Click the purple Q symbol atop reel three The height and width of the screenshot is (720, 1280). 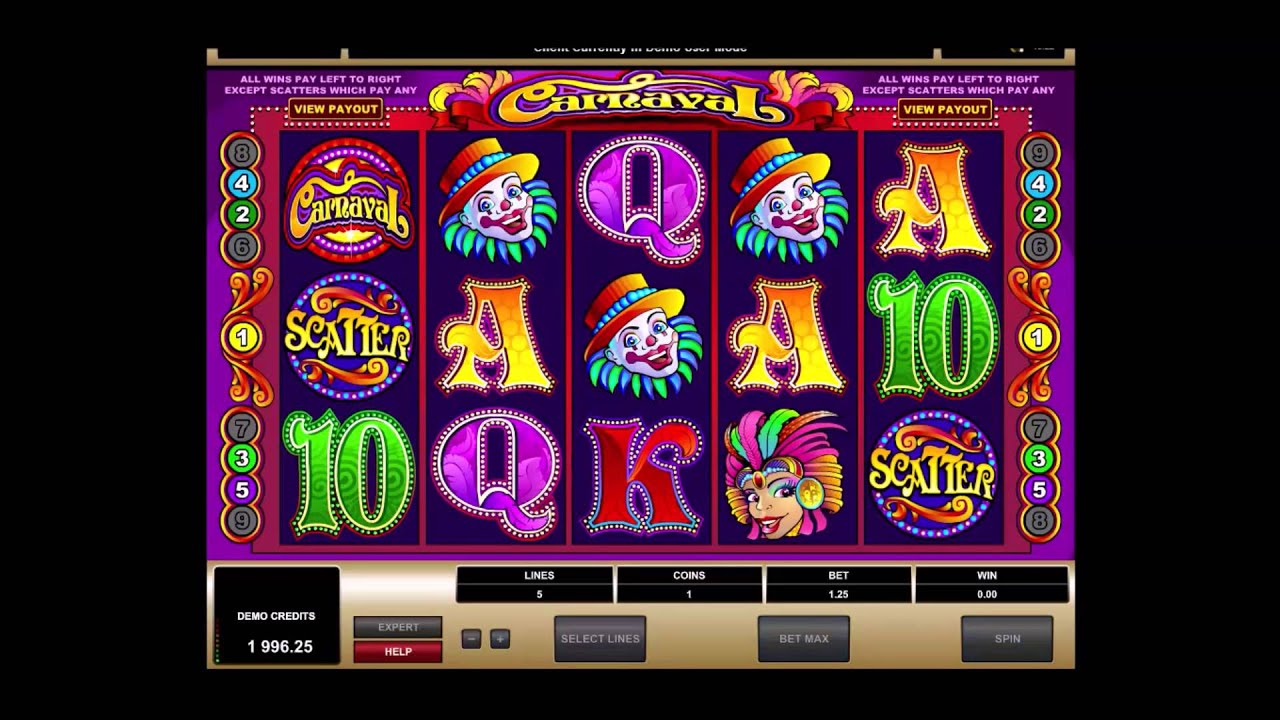(641, 200)
